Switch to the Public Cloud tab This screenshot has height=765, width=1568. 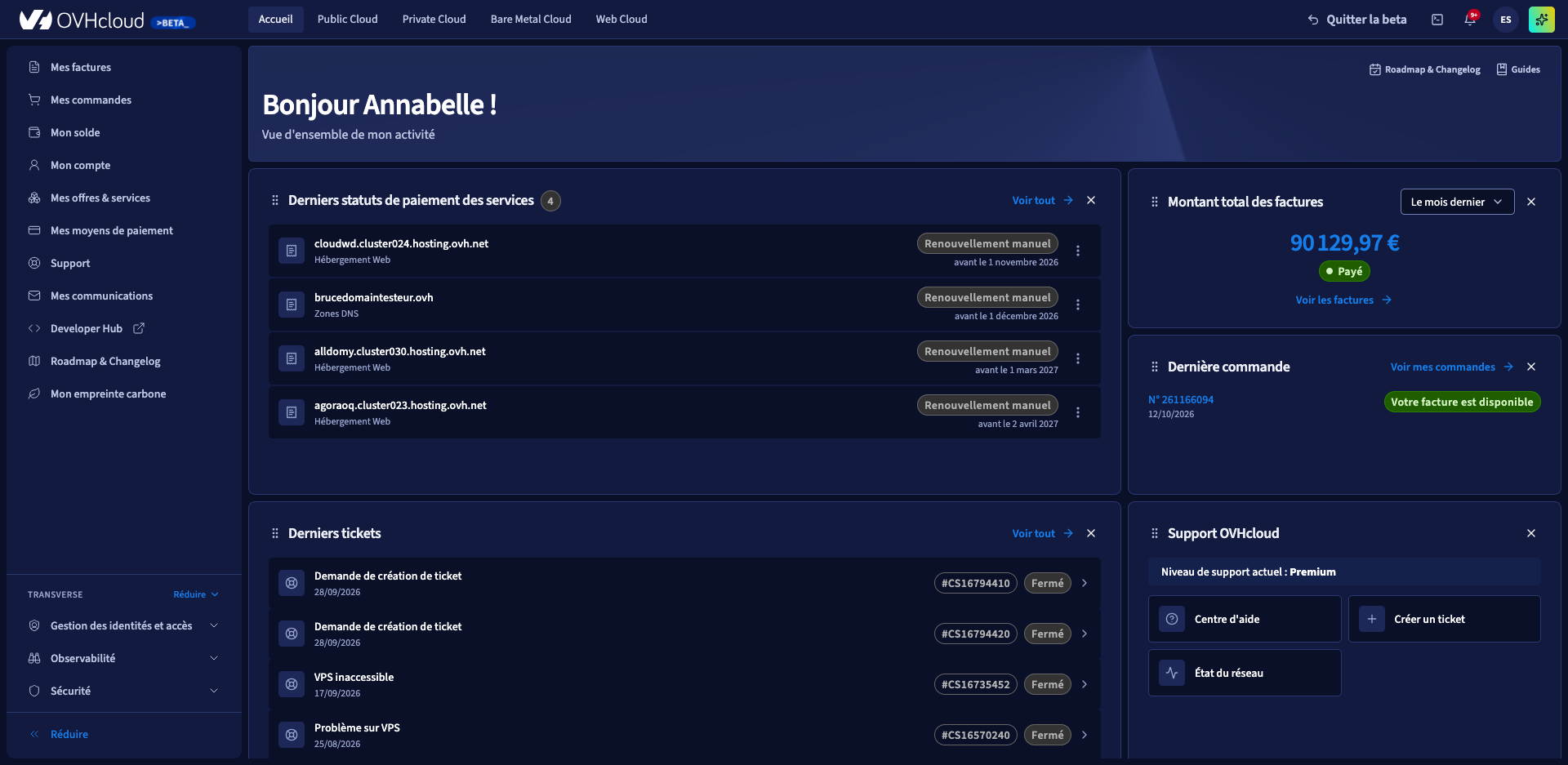347,20
